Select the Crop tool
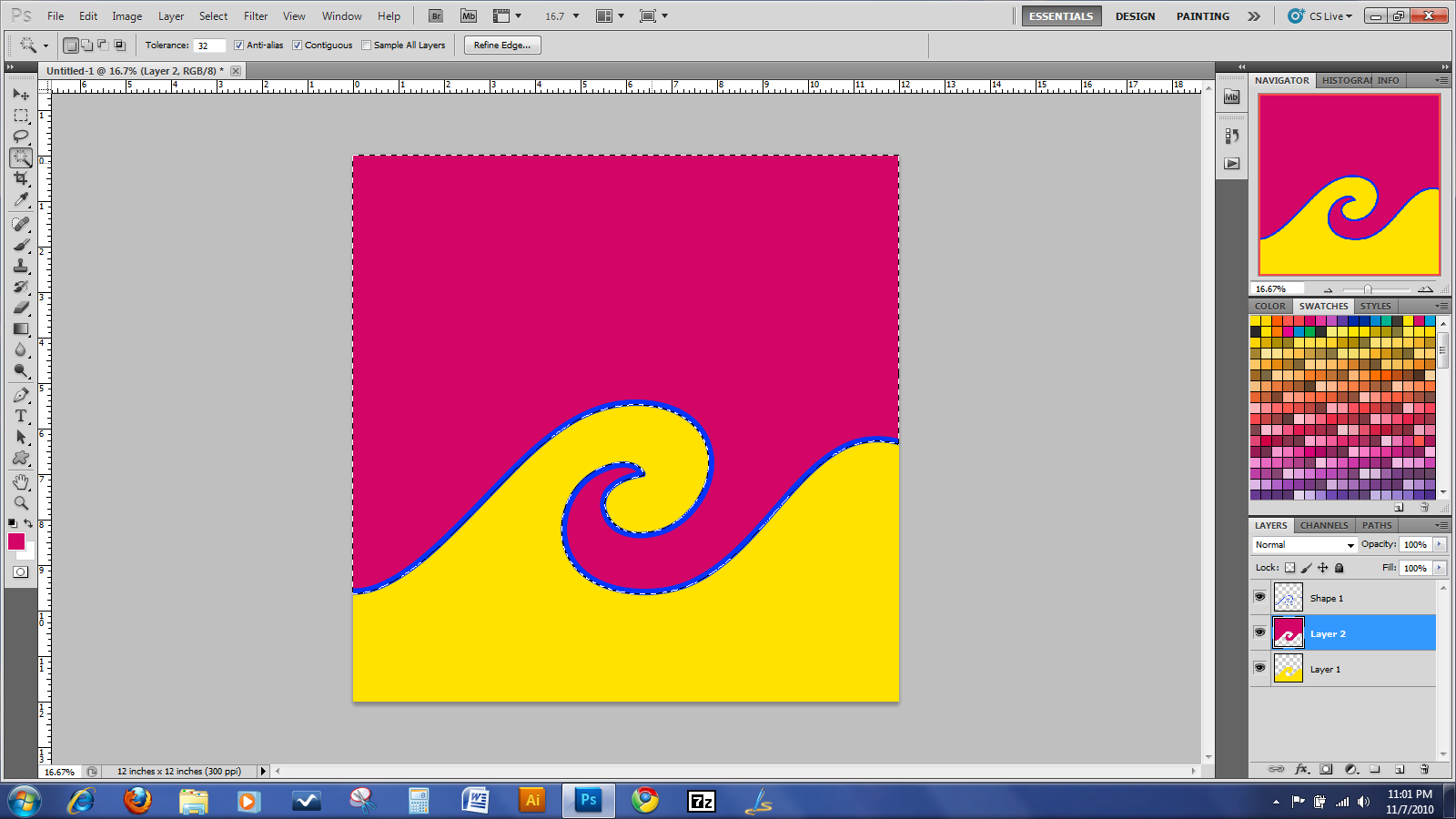This screenshot has height=819, width=1456. coord(21,178)
